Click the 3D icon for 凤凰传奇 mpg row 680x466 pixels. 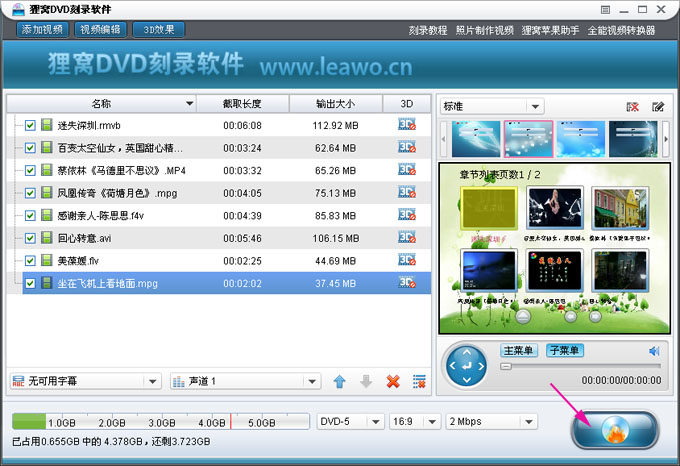pyautogui.click(x=407, y=192)
